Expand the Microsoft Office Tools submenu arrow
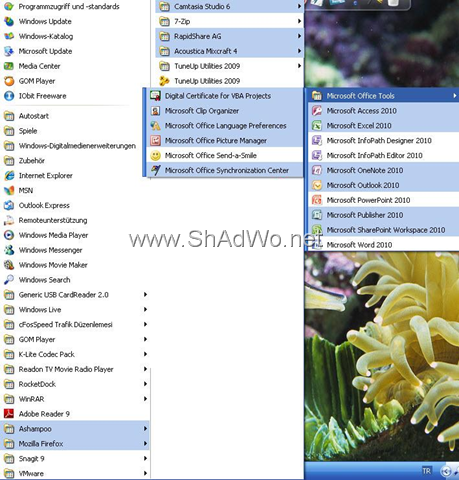This screenshot has width=459, height=480. point(454,96)
